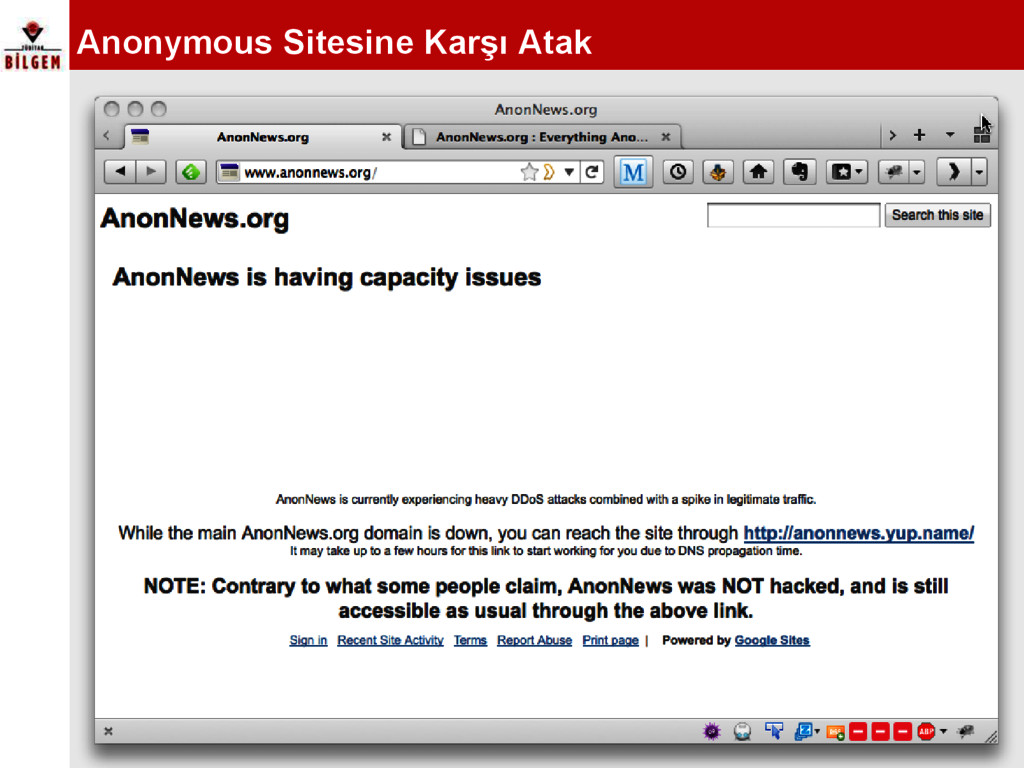The image size is (1024, 768).
Task: Click the blue M toolbar button
Action: 633,172
